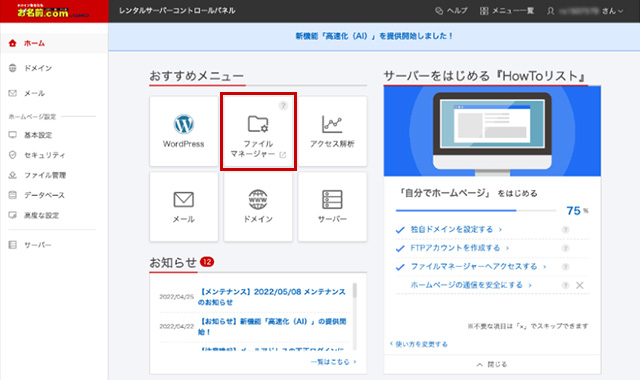Open the サーバー rack tile
Viewport: 640px width, 380px height.
[x=332, y=207]
